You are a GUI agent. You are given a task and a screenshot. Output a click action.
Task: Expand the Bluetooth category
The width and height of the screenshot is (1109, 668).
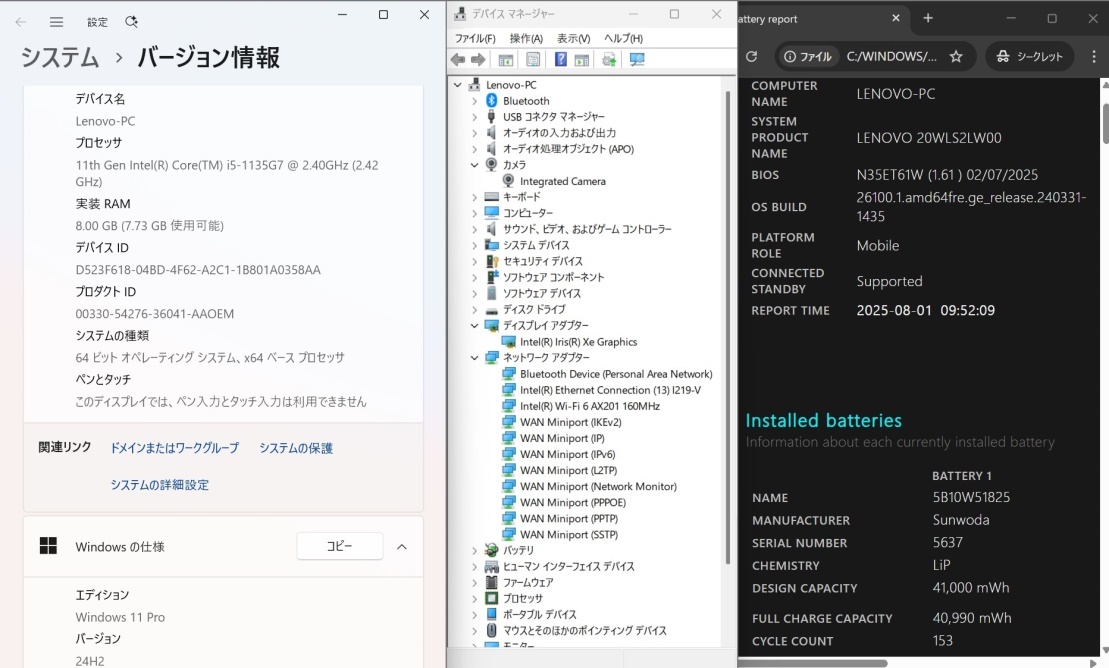coord(475,101)
